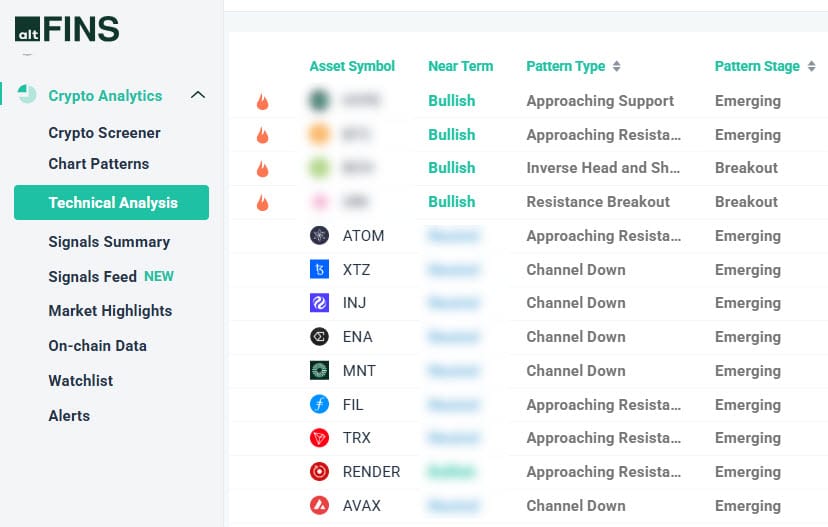Select XTZ symbol text

point(356,270)
